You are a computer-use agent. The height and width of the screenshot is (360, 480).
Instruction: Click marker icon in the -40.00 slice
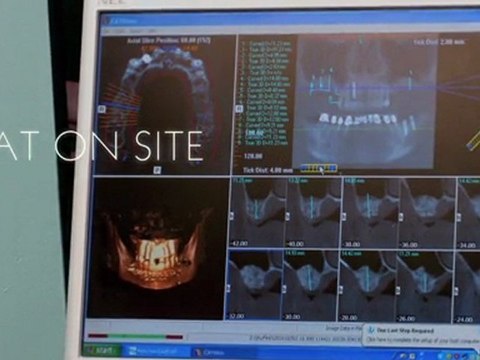[288, 216]
